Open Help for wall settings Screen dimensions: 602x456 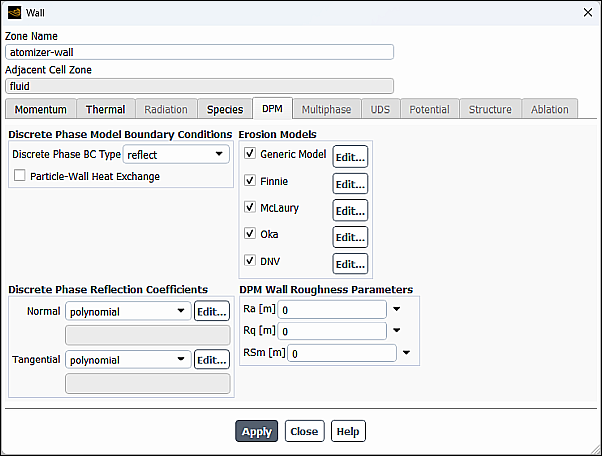click(348, 431)
